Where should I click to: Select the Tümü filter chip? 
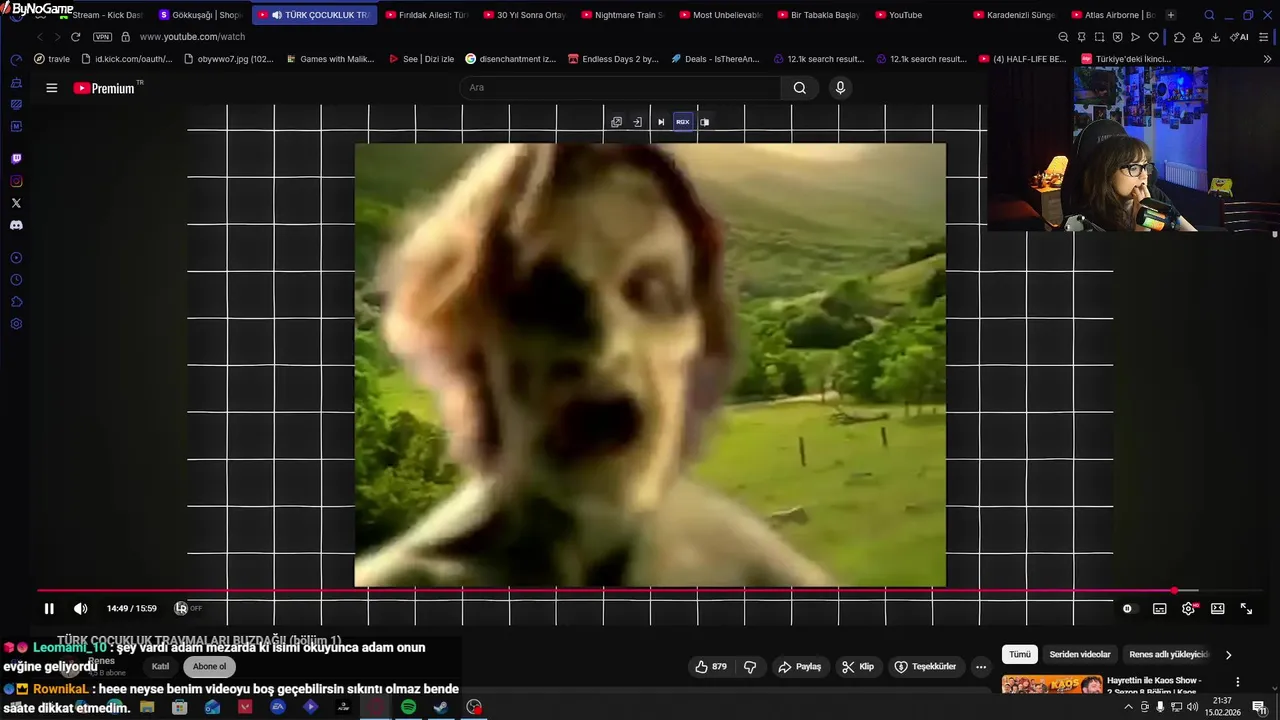(1020, 655)
